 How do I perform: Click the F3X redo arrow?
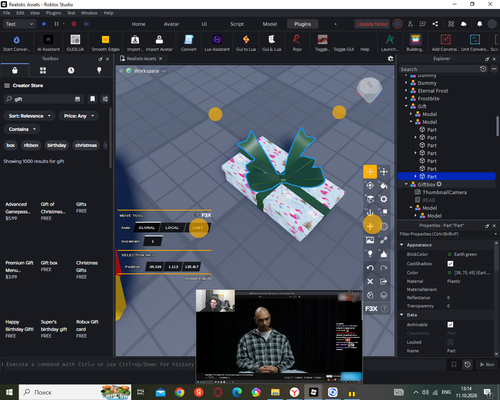point(384,268)
